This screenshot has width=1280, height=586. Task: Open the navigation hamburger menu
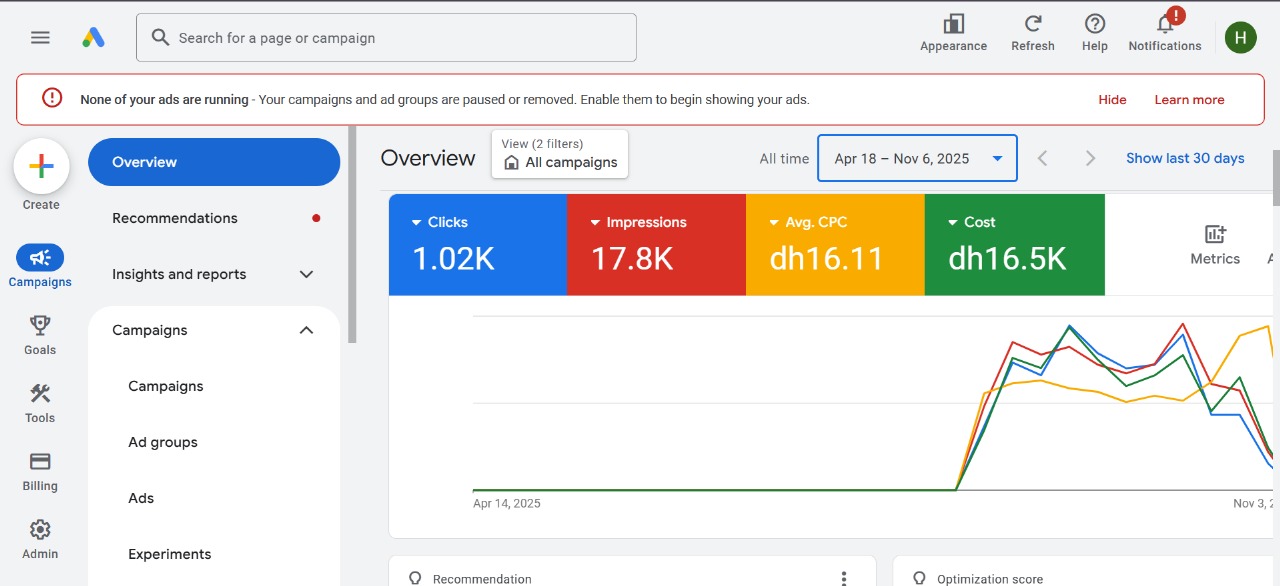tap(40, 37)
